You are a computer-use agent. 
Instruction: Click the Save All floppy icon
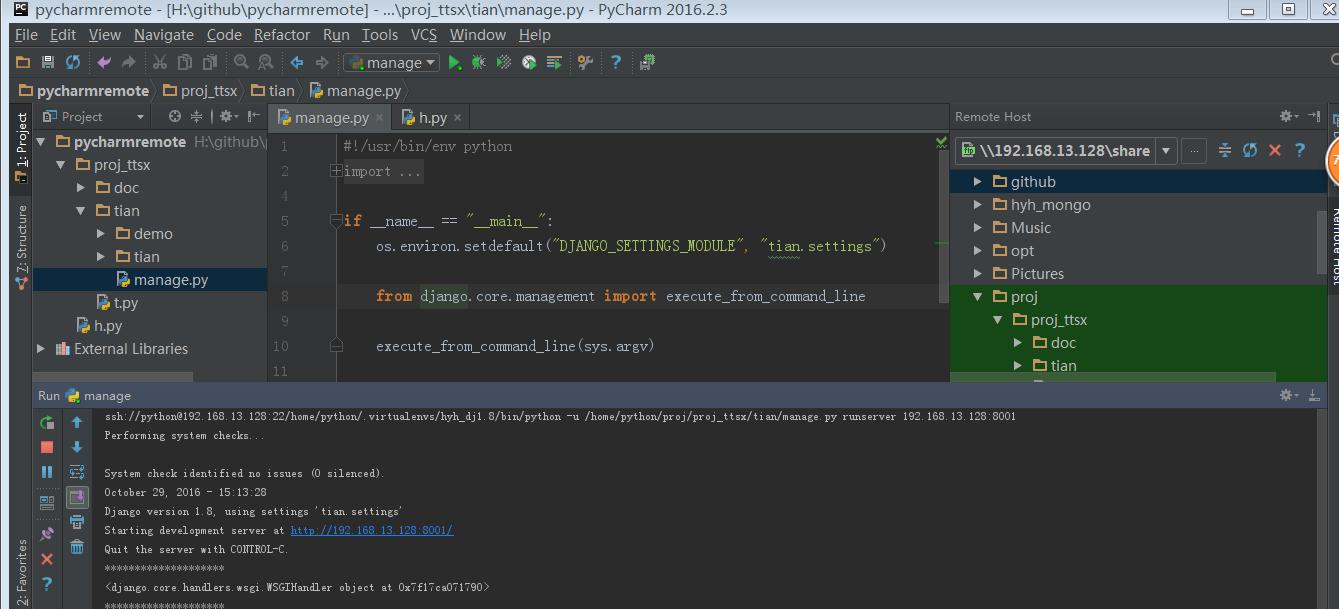[47, 62]
